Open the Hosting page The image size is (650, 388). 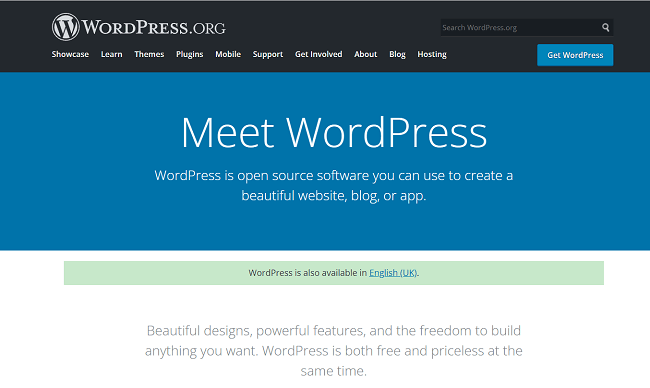[x=432, y=54]
